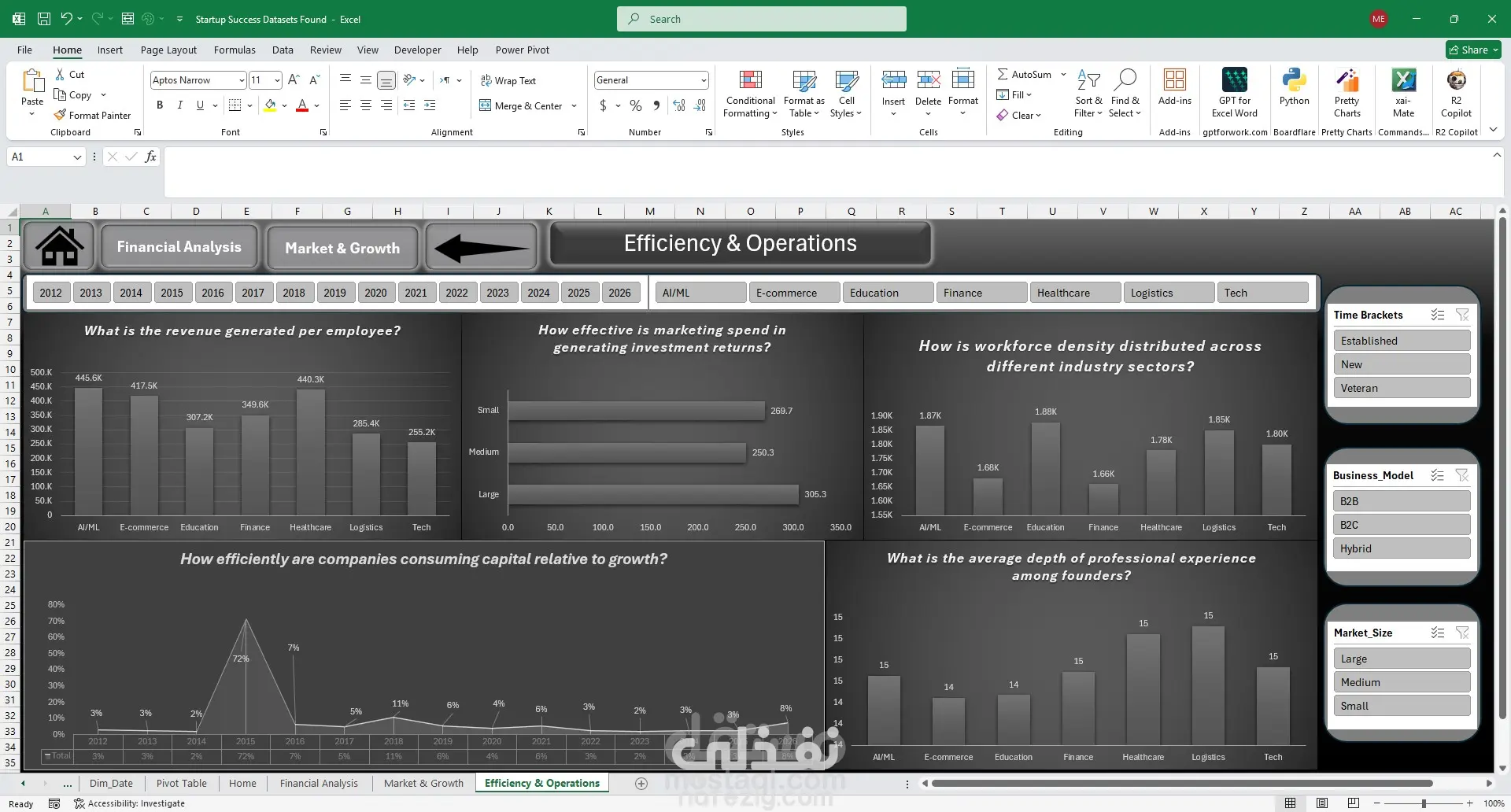1511x812 pixels.
Task: Click the Insert Function fx icon
Action: [x=150, y=157]
